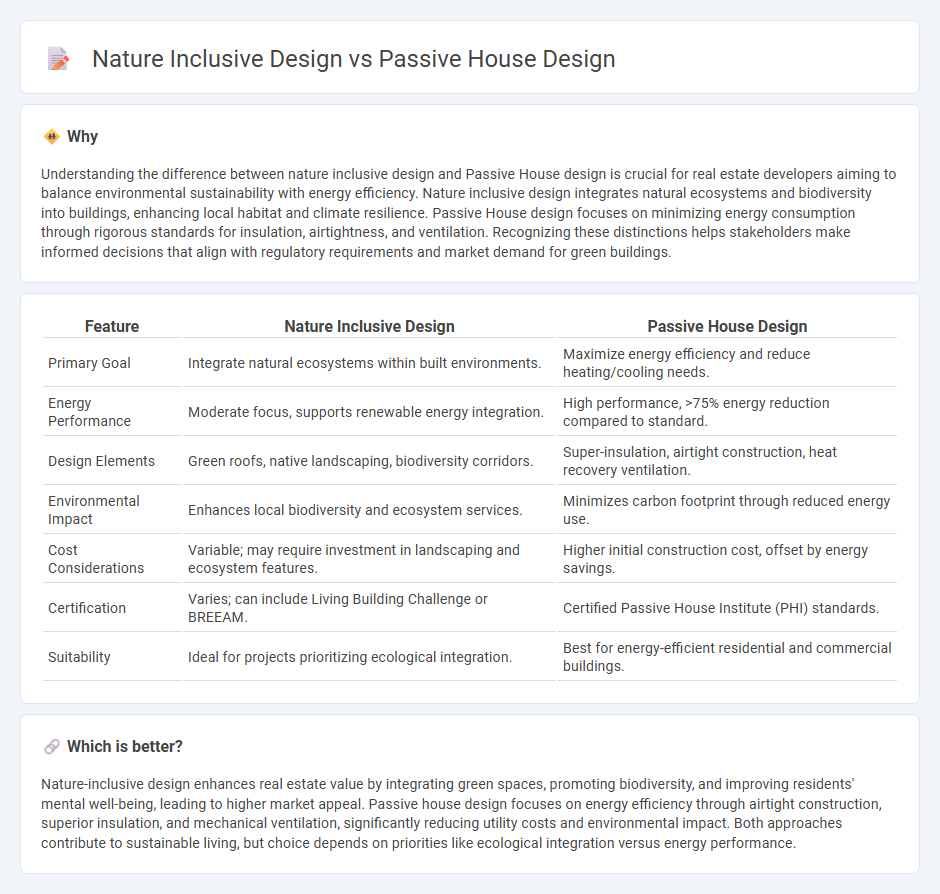Image resolution: width=940 pixels, height=894 pixels.
Task: Select the Passive House Design column header
Action: tap(727, 326)
